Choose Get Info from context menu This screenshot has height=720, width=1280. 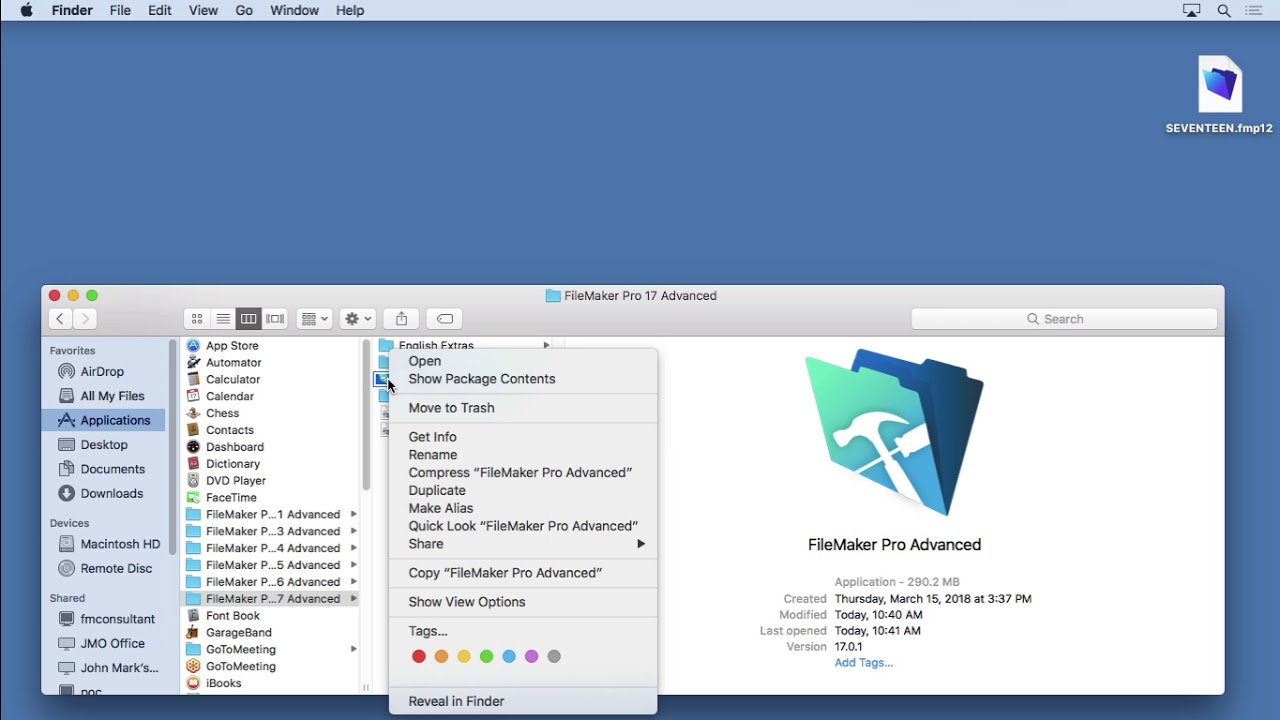tap(523, 437)
